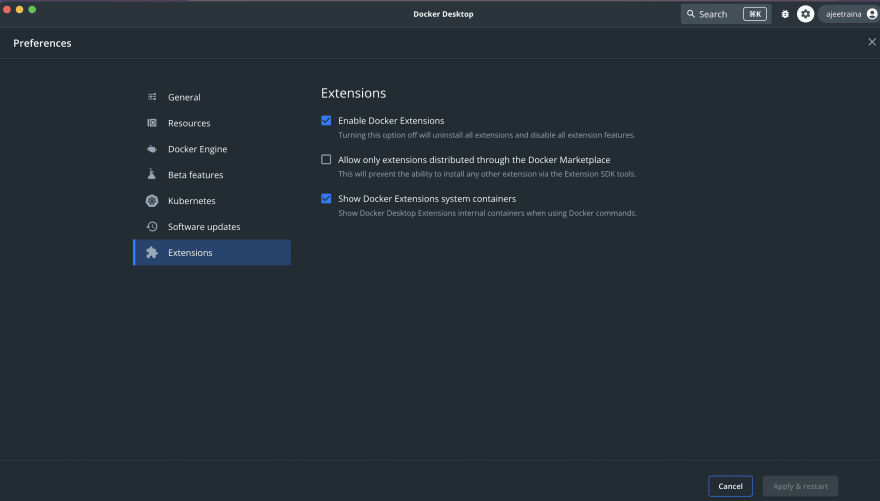880x501 pixels.
Task: Click the Apply & restart button
Action: pyautogui.click(x=800, y=486)
